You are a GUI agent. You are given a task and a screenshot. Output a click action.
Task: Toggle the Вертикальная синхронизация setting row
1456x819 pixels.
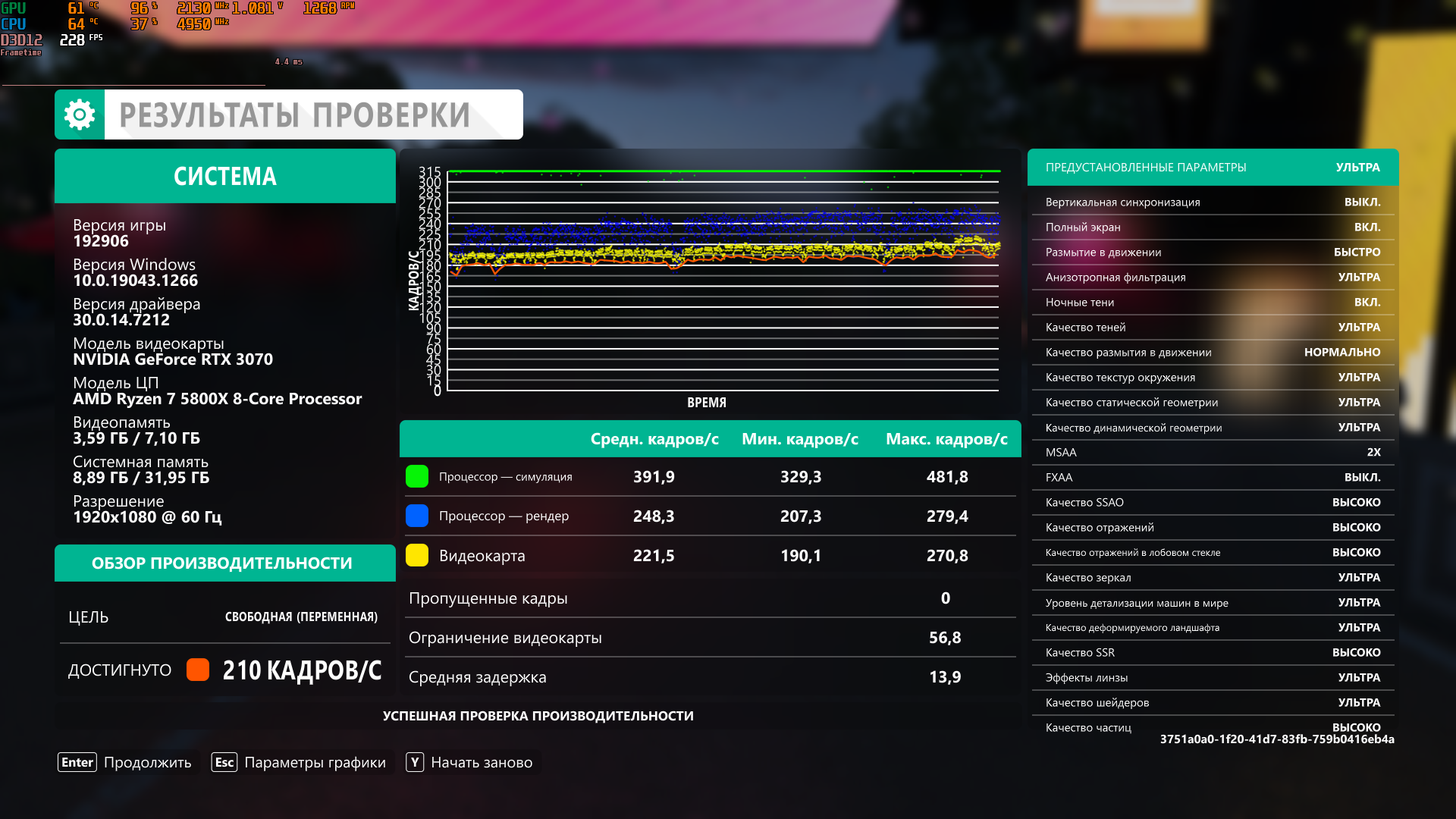tap(1213, 202)
